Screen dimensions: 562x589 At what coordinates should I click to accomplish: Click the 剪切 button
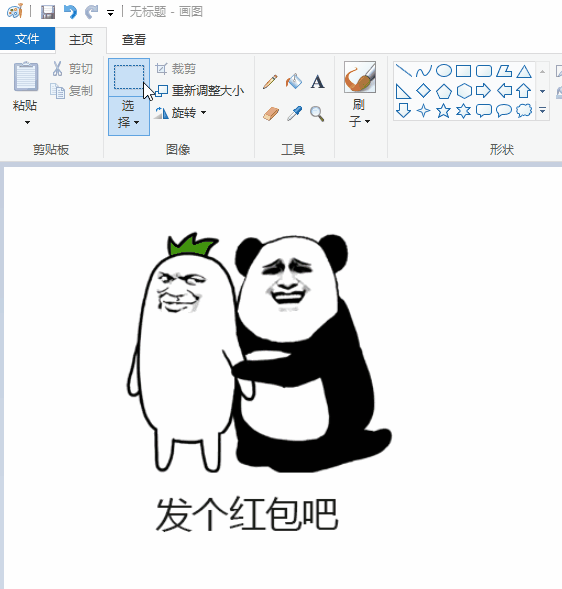click(72, 69)
